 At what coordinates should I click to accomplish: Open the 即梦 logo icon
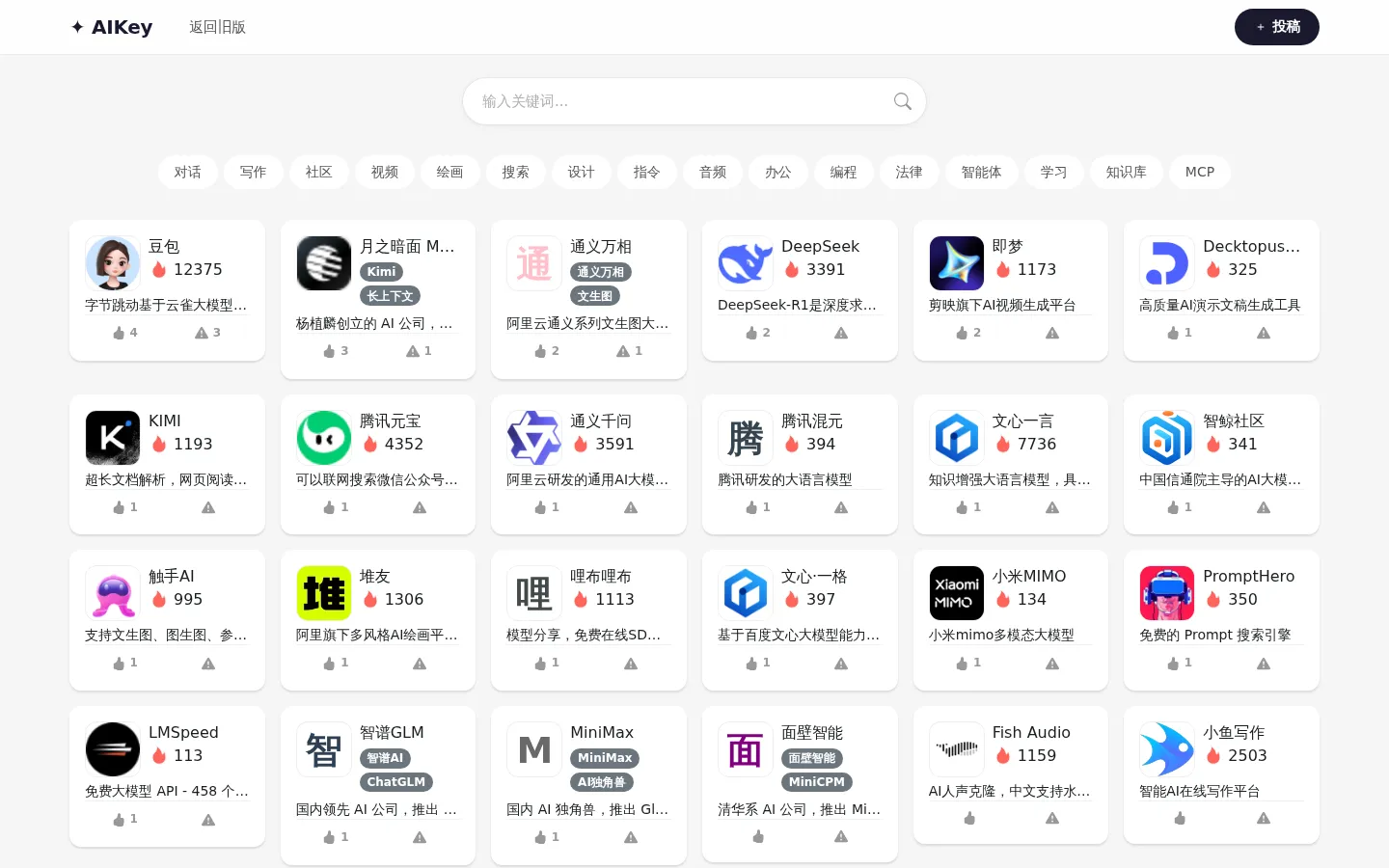point(957,263)
